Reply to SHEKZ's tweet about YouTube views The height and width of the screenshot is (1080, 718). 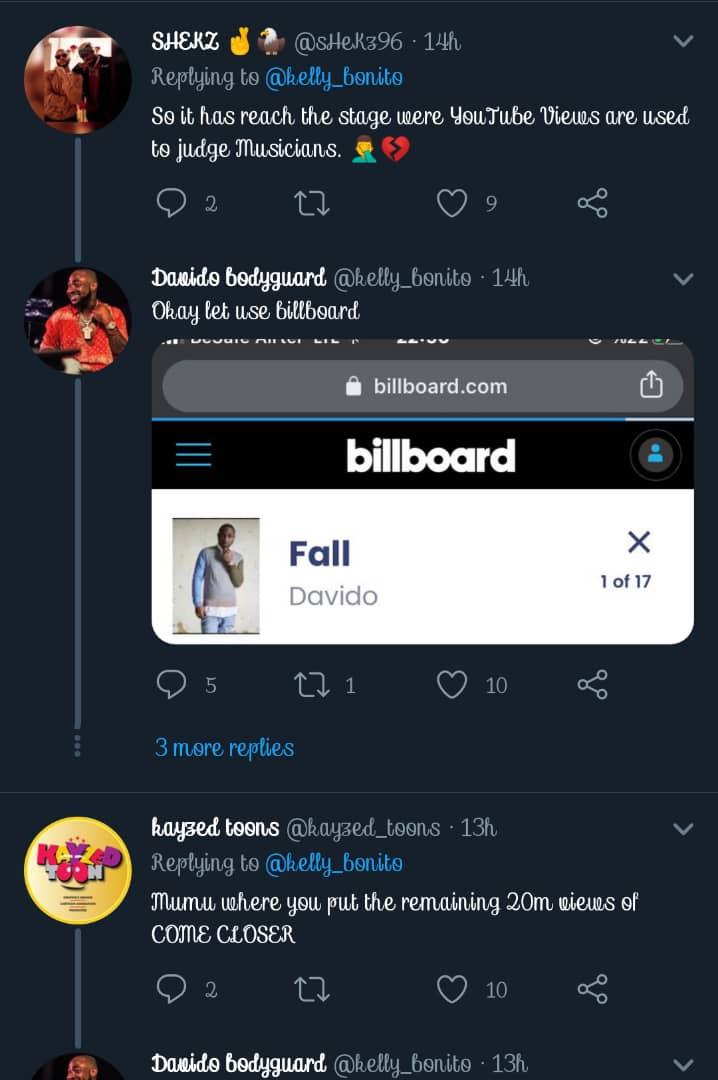[173, 204]
